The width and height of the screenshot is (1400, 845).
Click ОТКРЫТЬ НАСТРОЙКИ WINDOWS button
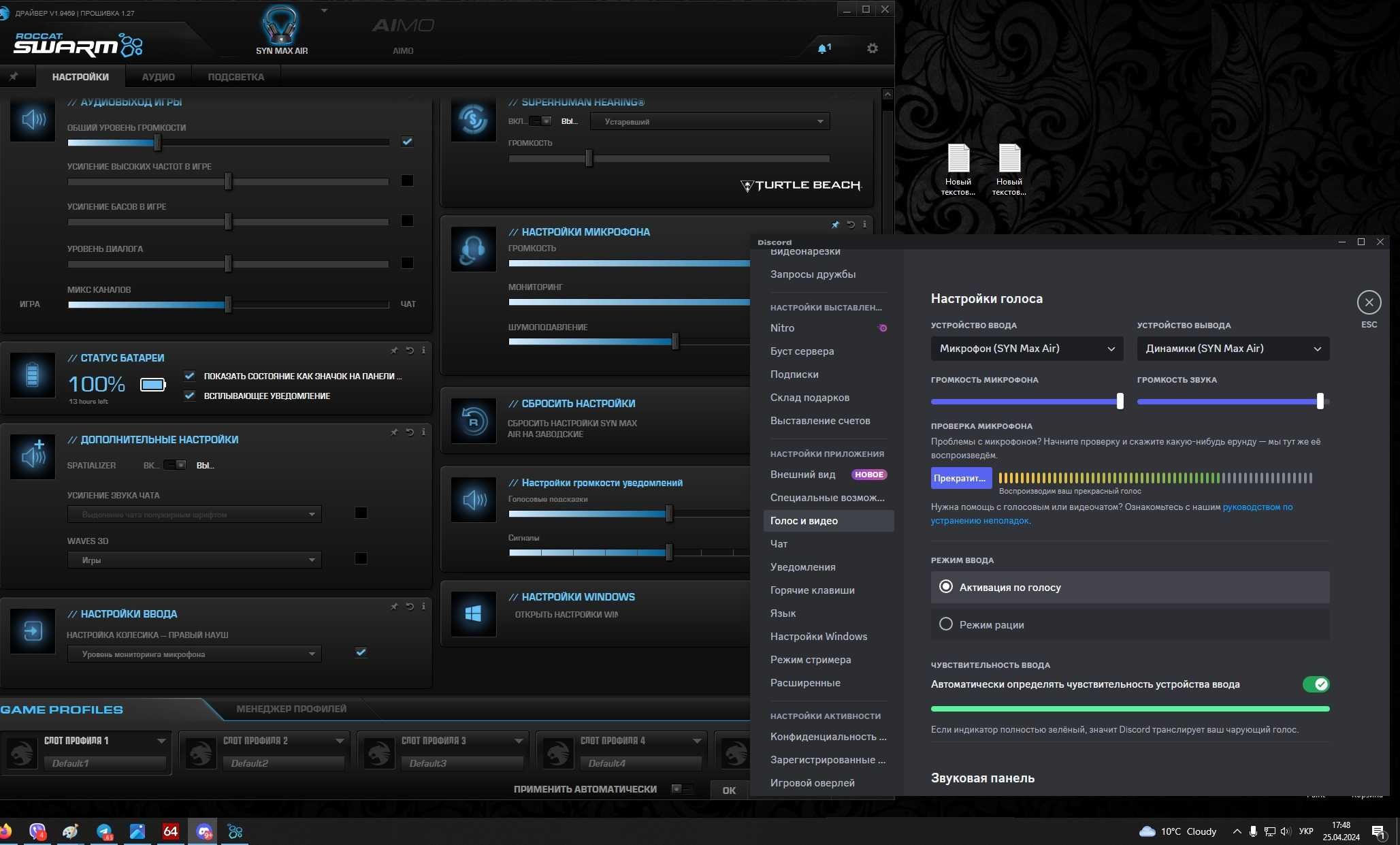click(566, 615)
